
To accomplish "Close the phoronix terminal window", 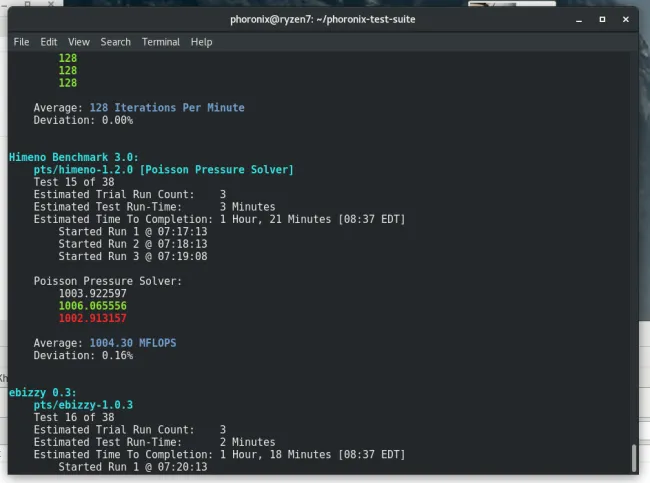I will (x=626, y=19).
